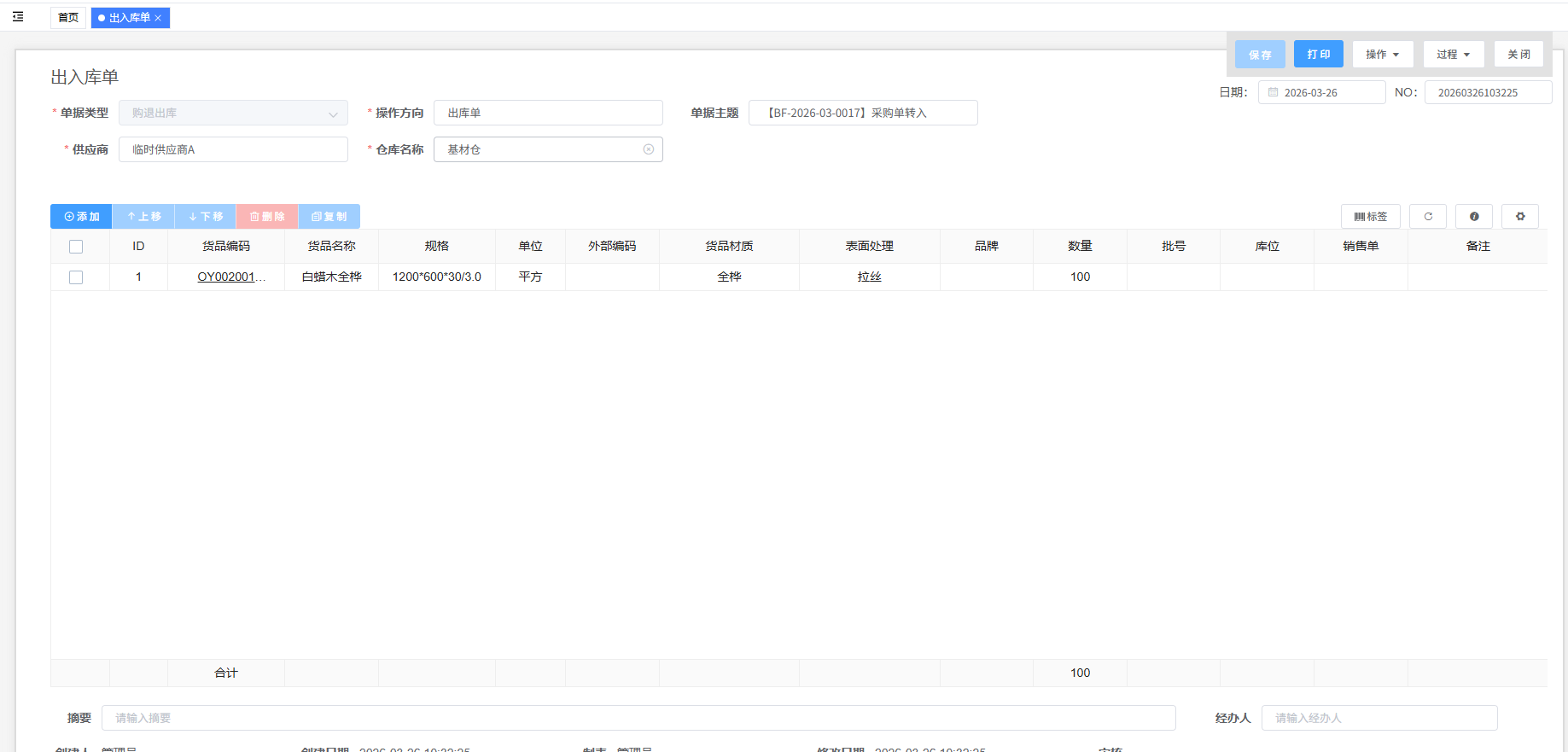Screen dimensions: 1568x752
Task: Expand the 单据类型 dropdown
Action: [x=332, y=114]
